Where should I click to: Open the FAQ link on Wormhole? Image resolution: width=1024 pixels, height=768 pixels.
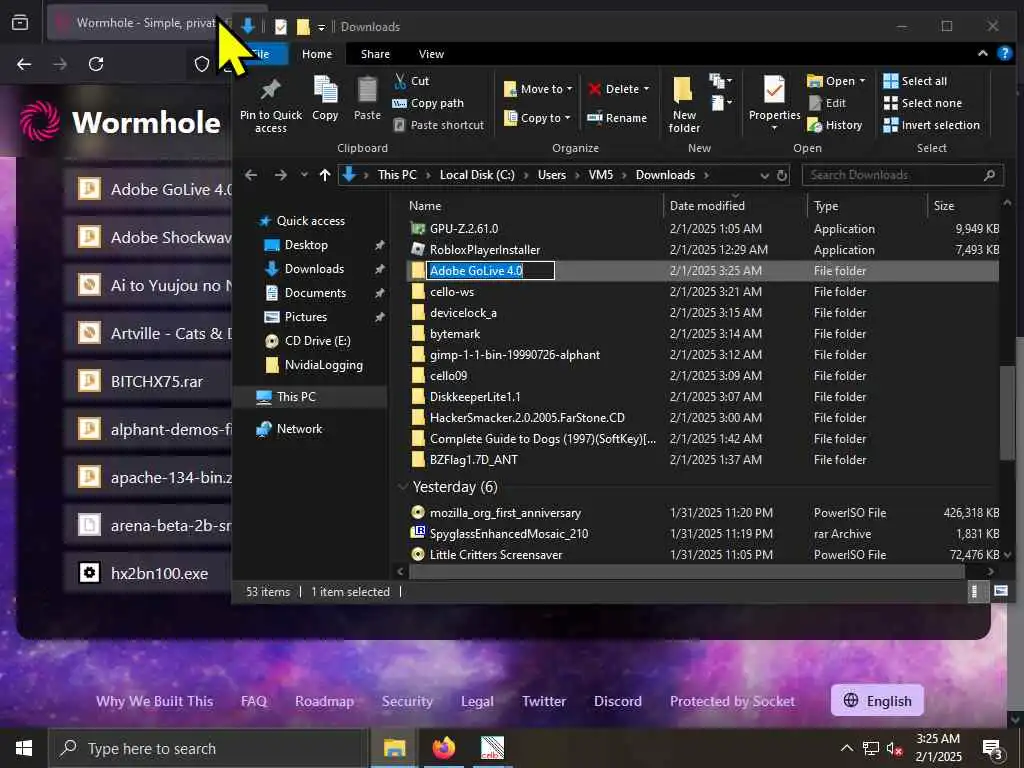click(x=253, y=701)
